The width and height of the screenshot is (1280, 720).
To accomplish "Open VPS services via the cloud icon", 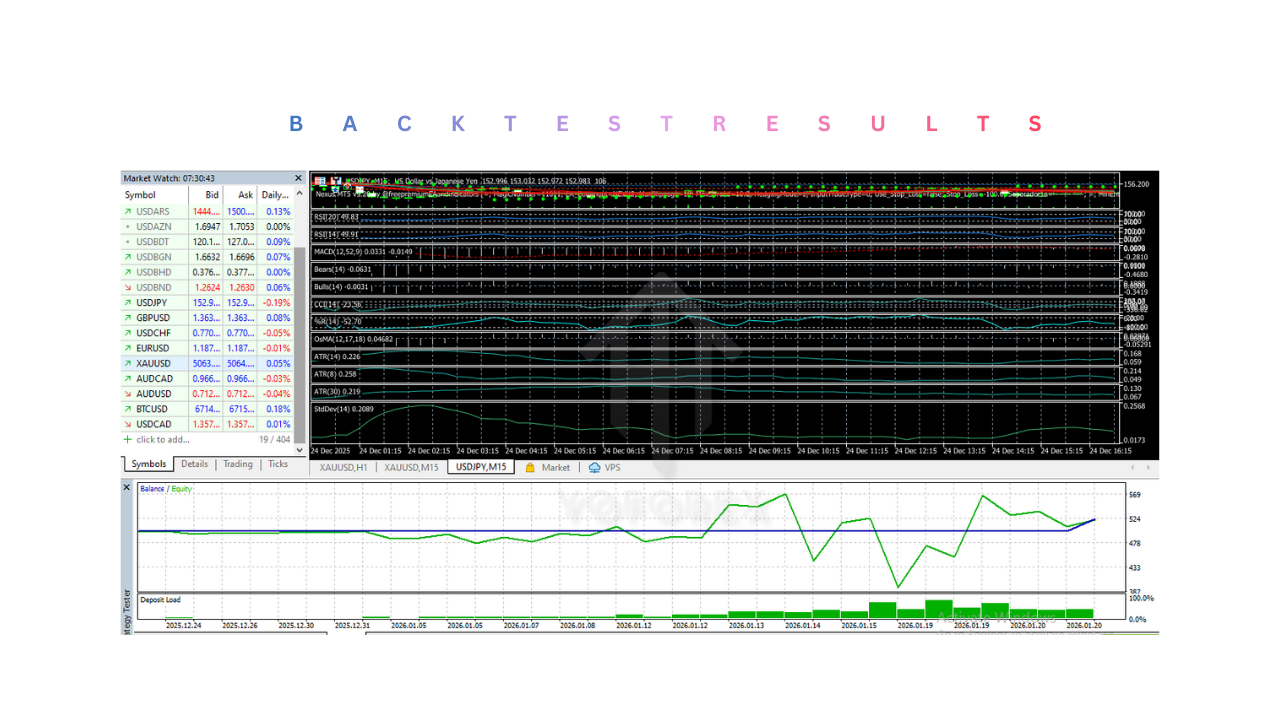I will 595,467.
